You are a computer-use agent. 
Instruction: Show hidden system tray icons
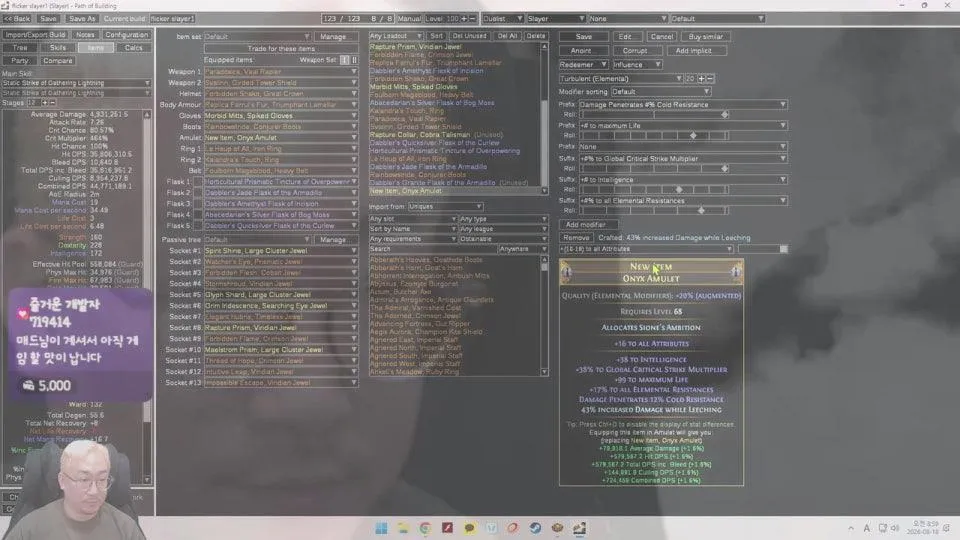tap(851, 528)
